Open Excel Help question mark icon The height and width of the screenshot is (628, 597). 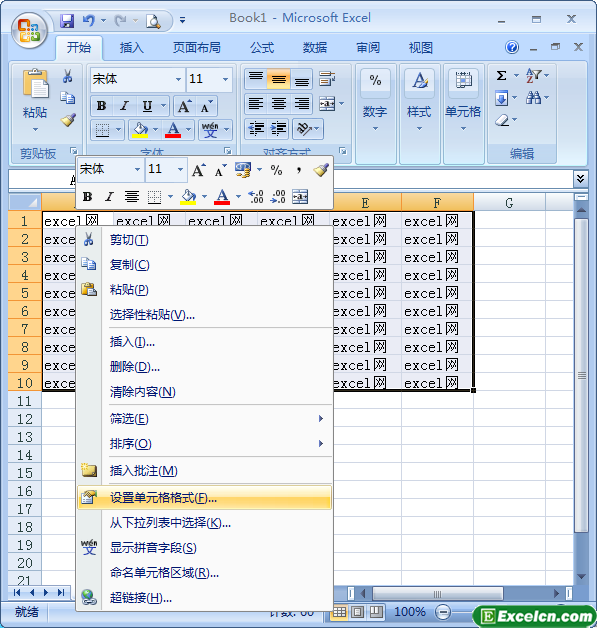[x=512, y=47]
